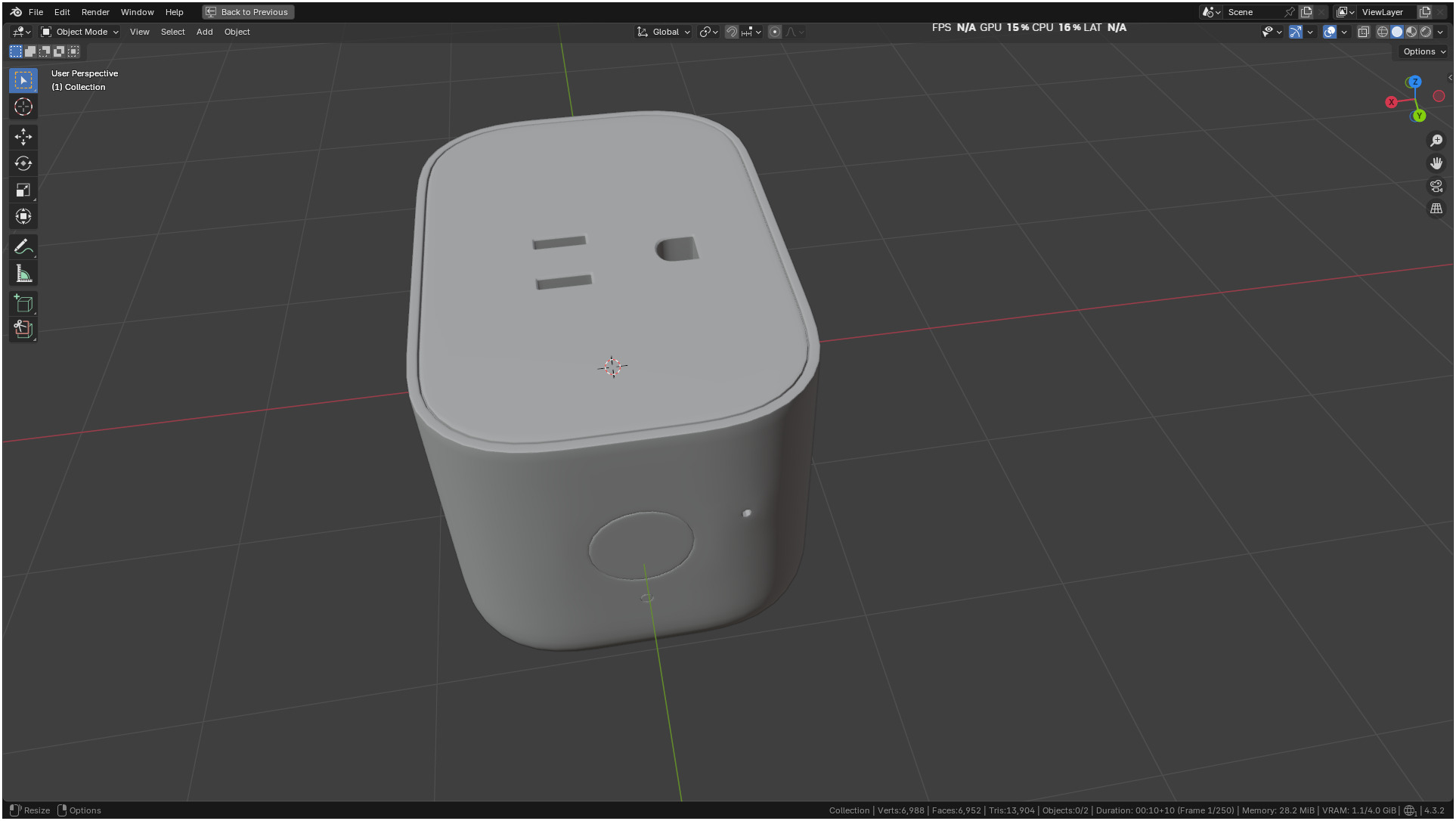Open the Help menu
Viewport: 1456px width, 821px height.
pyautogui.click(x=174, y=12)
